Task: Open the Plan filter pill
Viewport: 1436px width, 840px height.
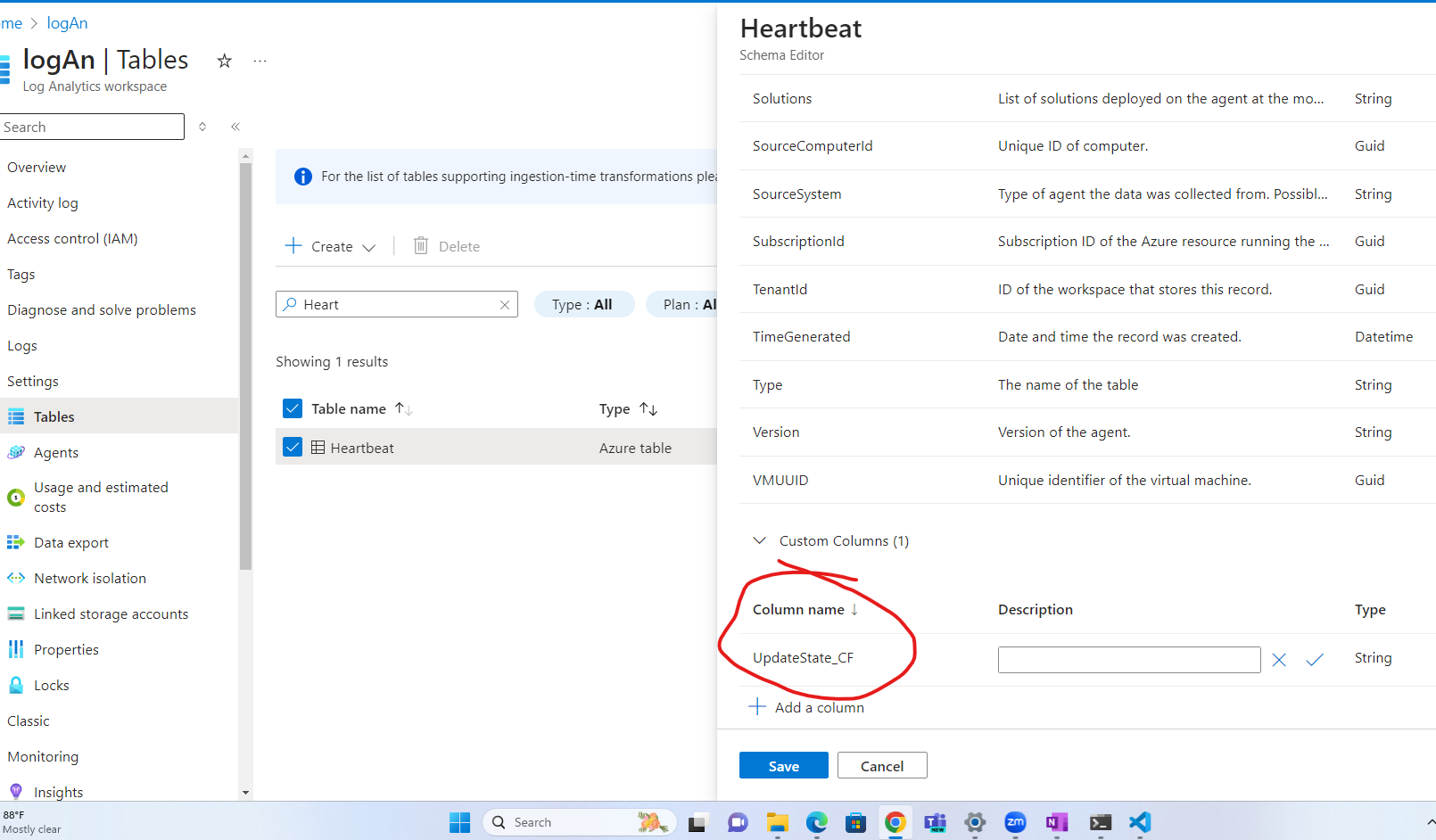Action: (682, 304)
